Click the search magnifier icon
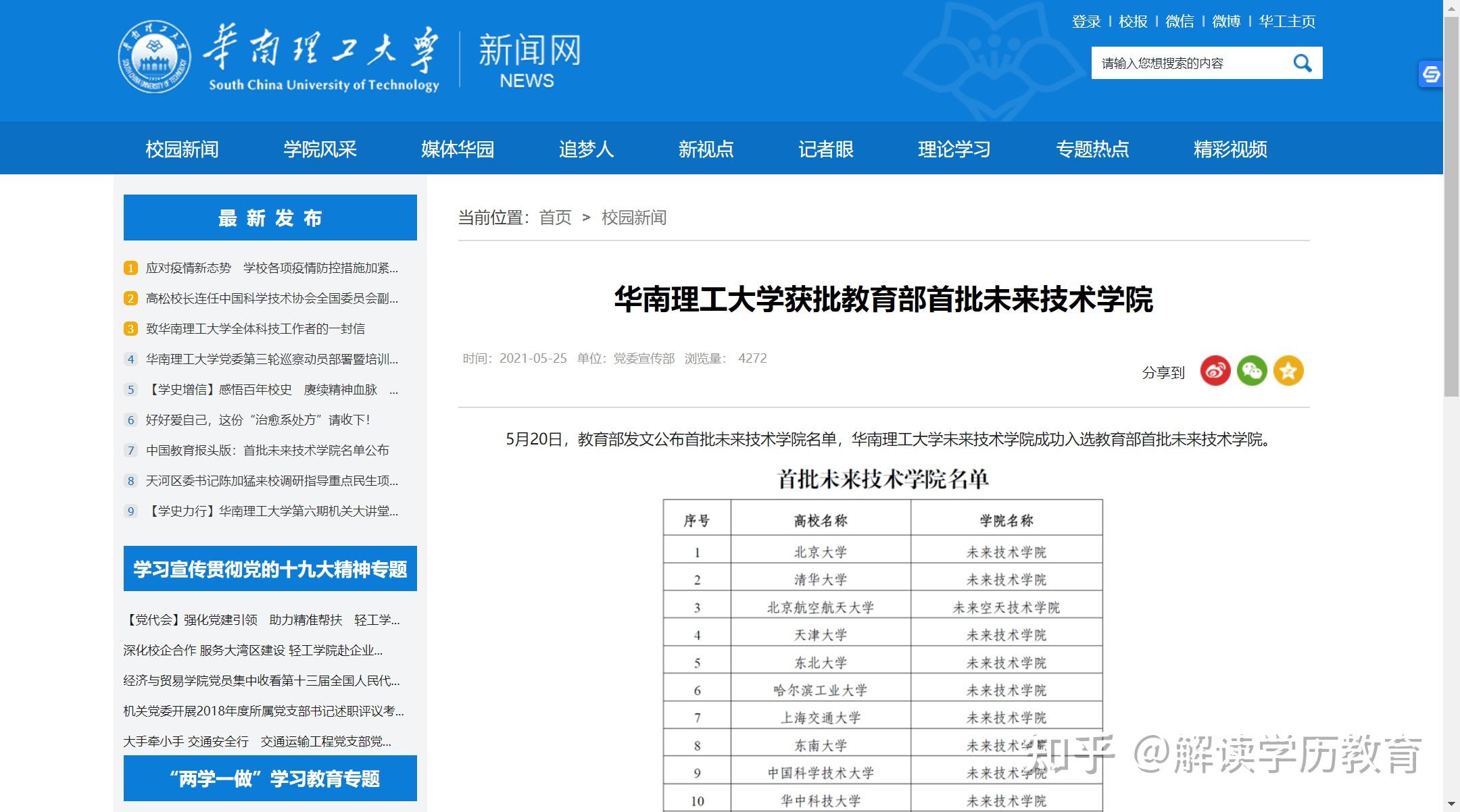This screenshot has height=812, width=1460. pos(1302,63)
